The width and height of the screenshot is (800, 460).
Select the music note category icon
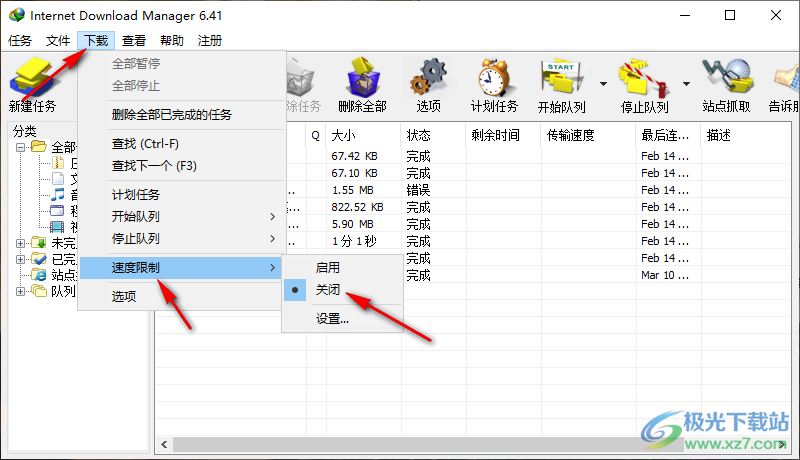pos(58,194)
